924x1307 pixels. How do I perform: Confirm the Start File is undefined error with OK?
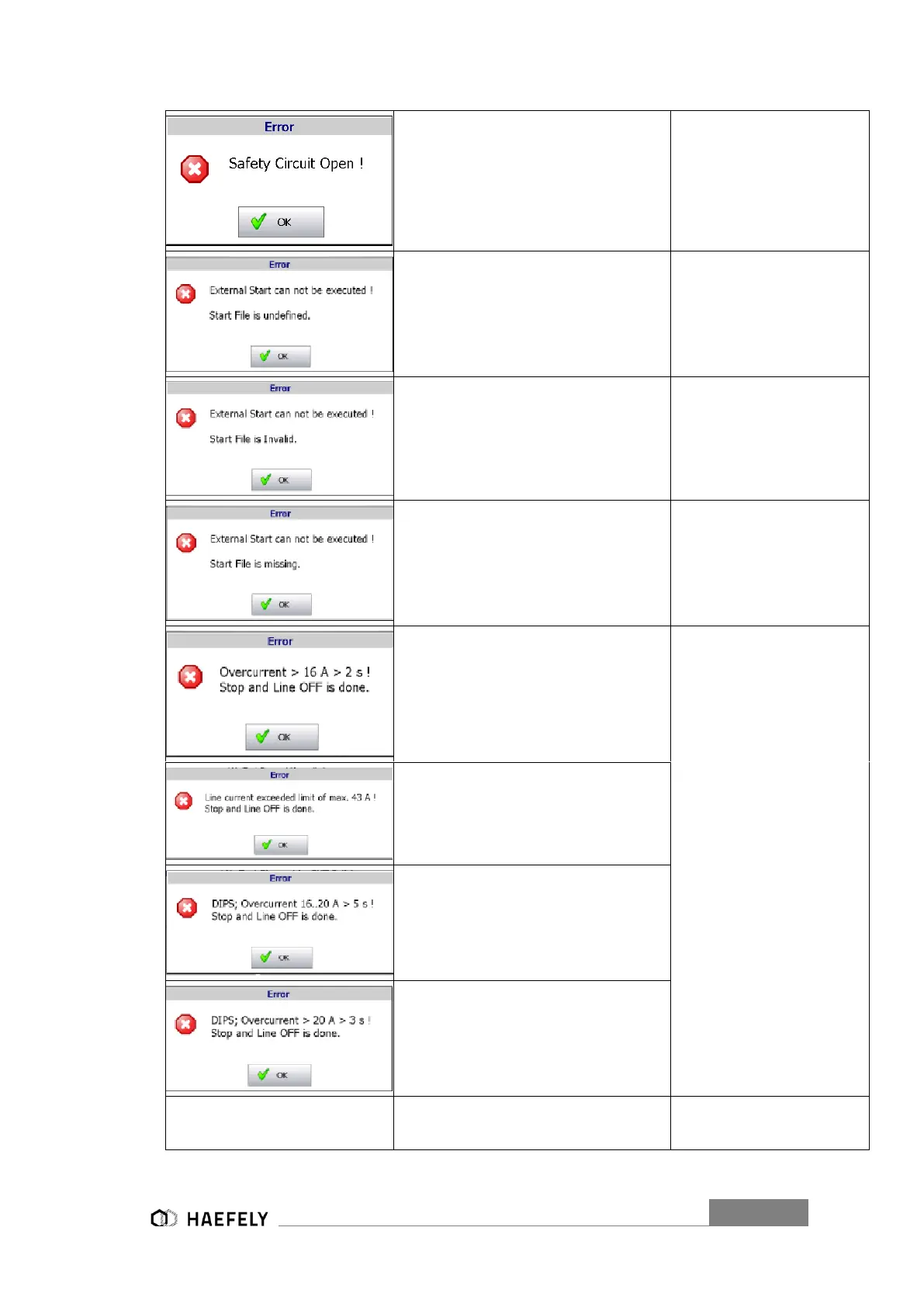280,356
